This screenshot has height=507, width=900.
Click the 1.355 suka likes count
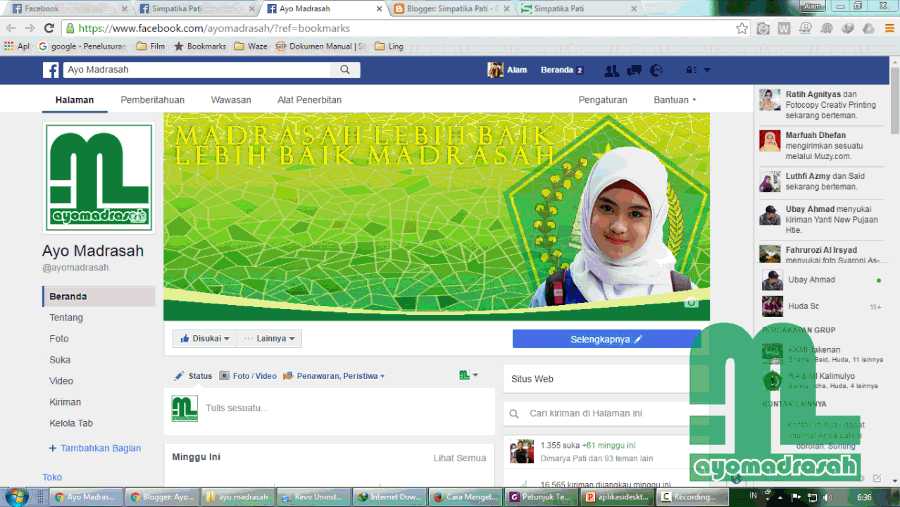(560, 445)
